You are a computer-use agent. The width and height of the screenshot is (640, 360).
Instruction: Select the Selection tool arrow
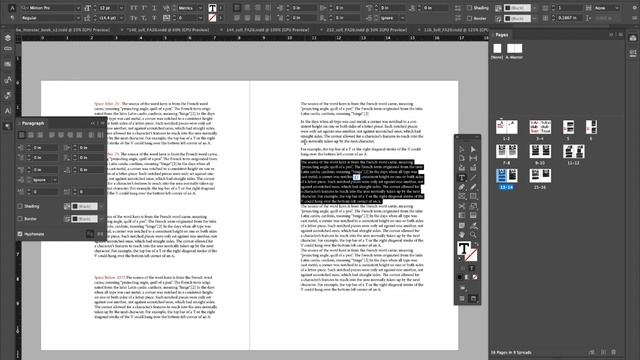462,149
